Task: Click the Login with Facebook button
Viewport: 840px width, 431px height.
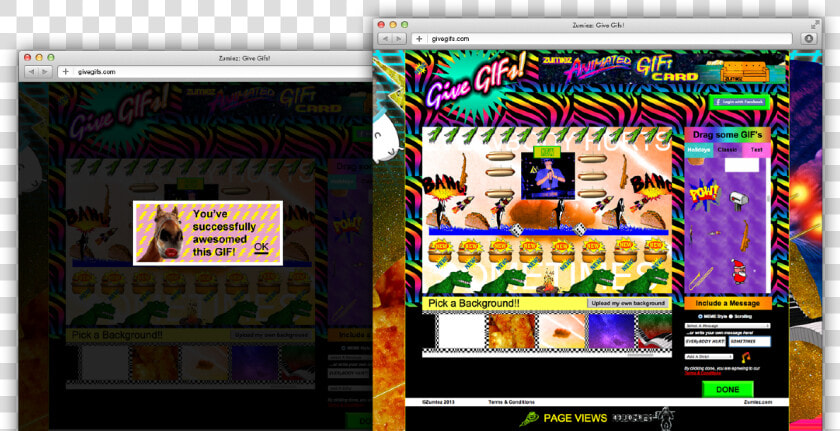Action: [x=740, y=102]
